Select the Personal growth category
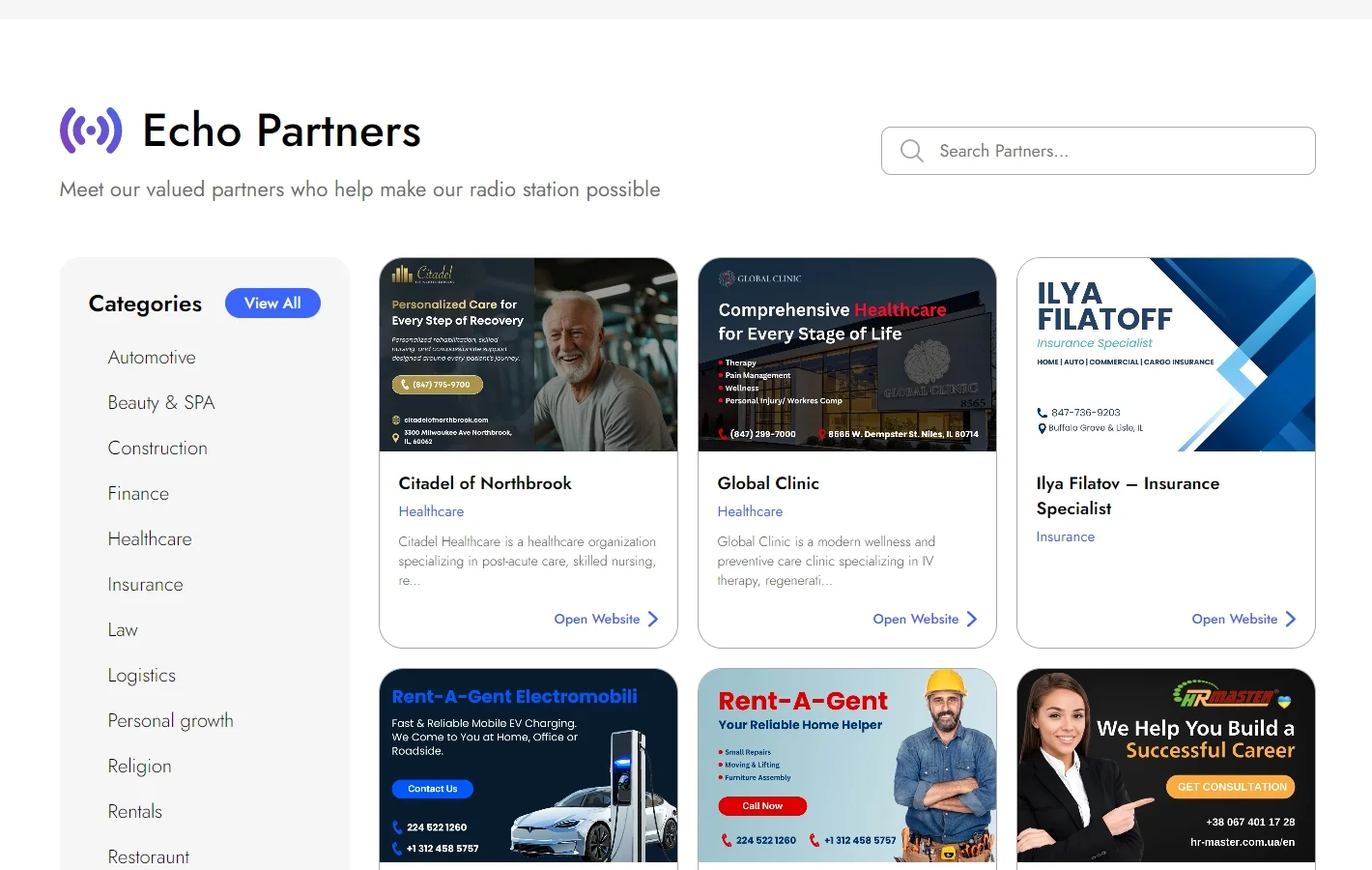The image size is (1372, 870). tap(171, 721)
